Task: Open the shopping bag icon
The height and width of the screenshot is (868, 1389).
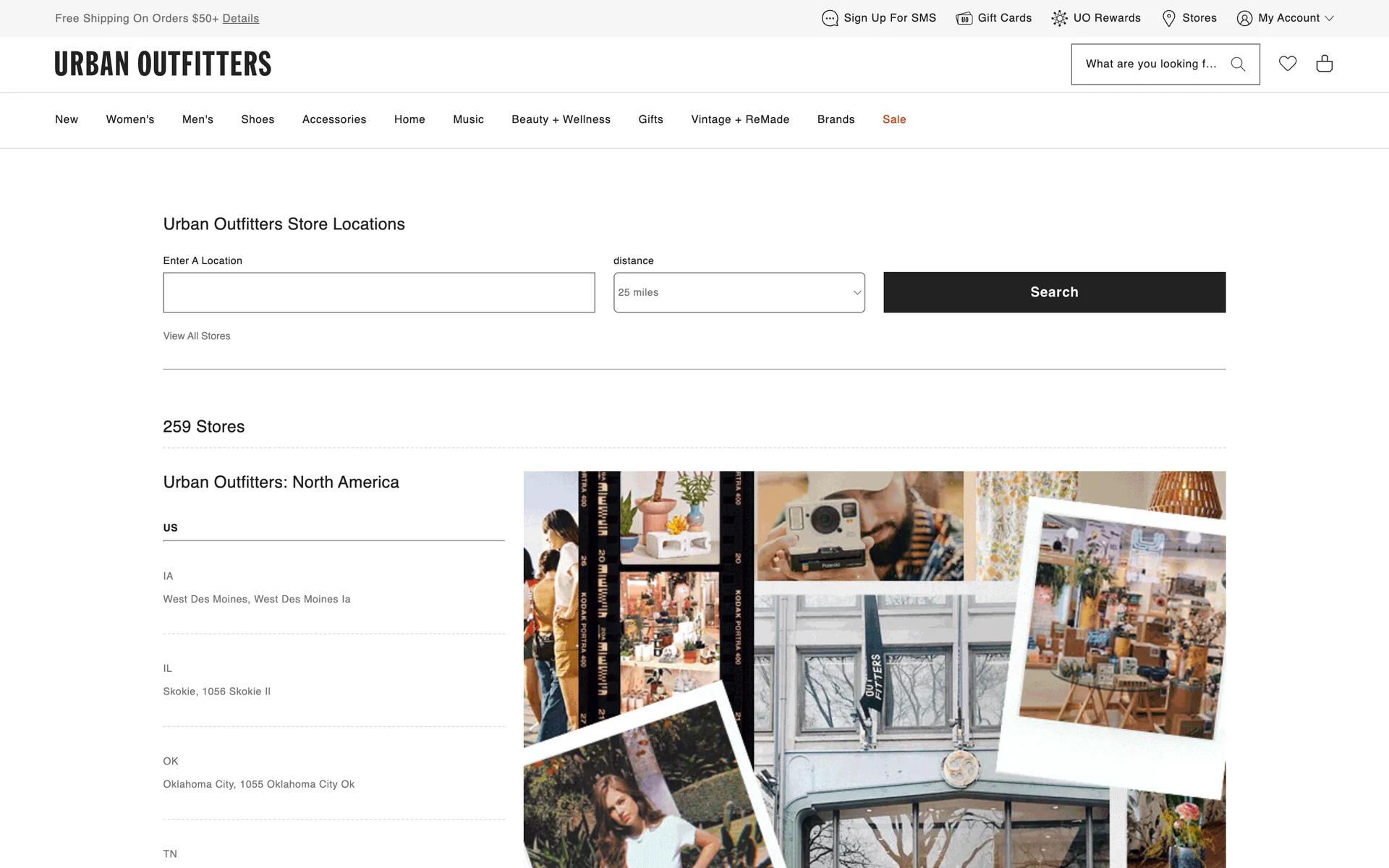Action: point(1324,64)
